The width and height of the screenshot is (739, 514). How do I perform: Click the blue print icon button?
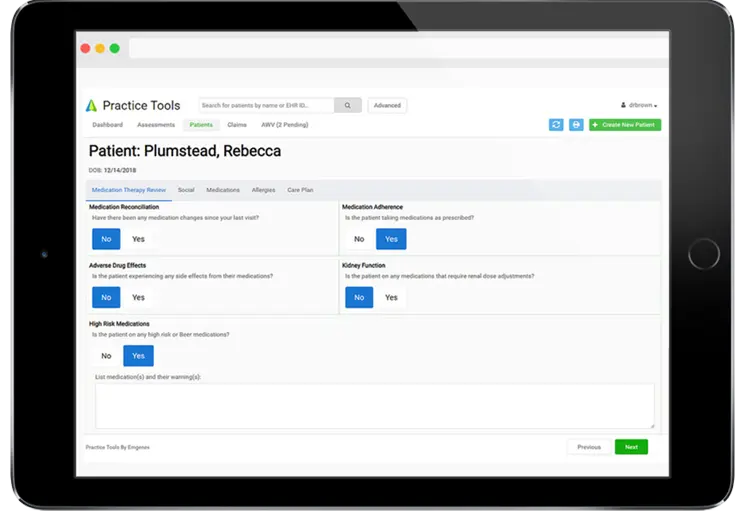coord(576,125)
